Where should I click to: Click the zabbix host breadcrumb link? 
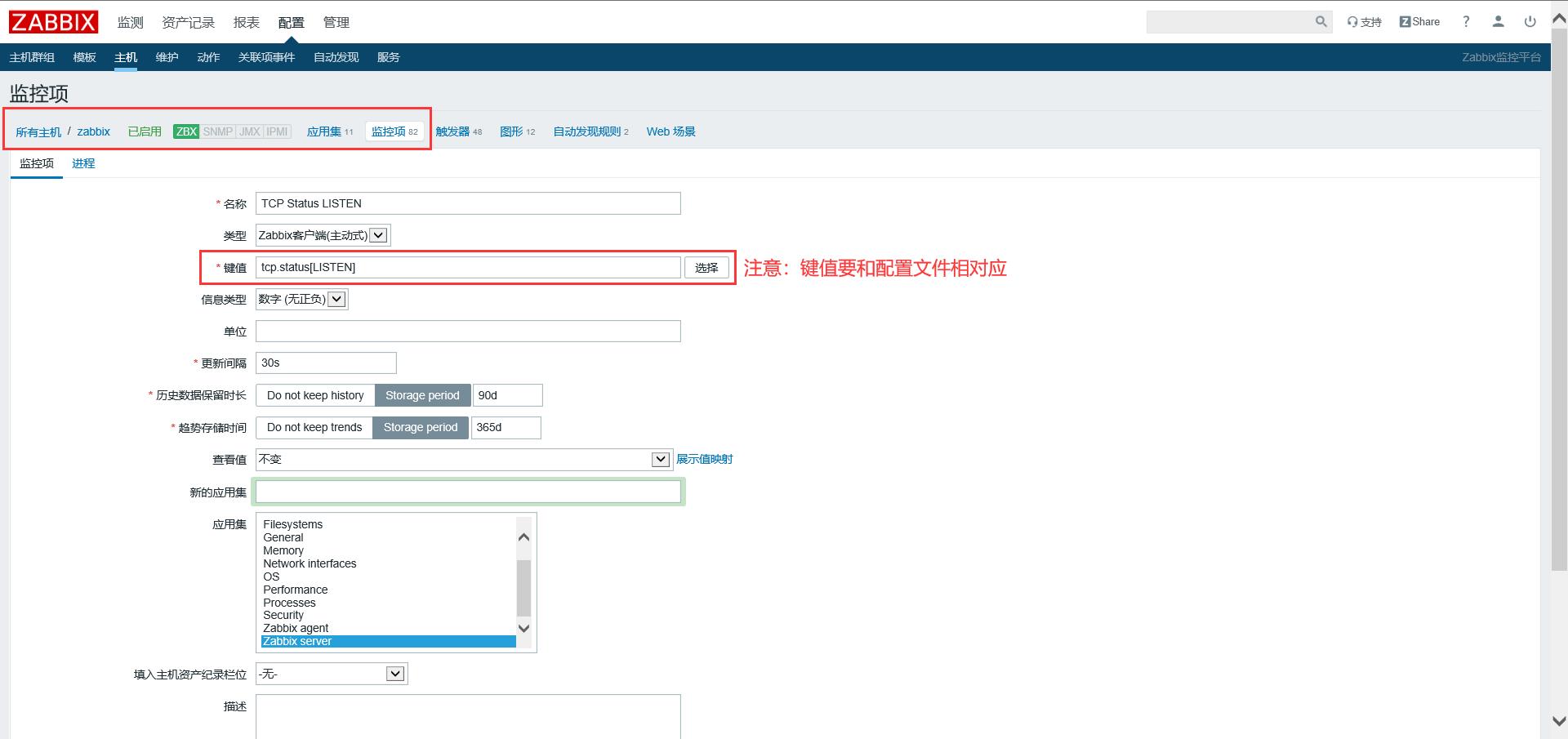[94, 131]
